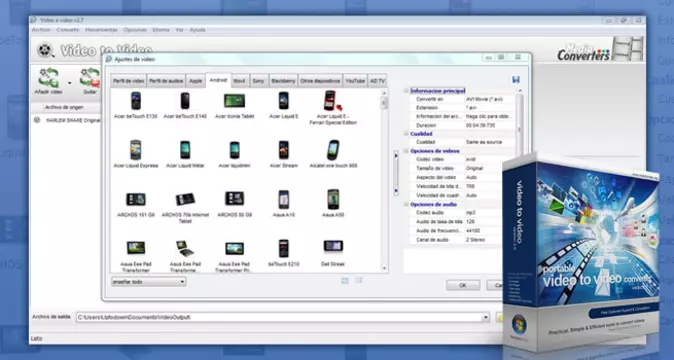Select the Asus A50 device
This screenshot has height=360, width=674.
pyautogui.click(x=333, y=203)
